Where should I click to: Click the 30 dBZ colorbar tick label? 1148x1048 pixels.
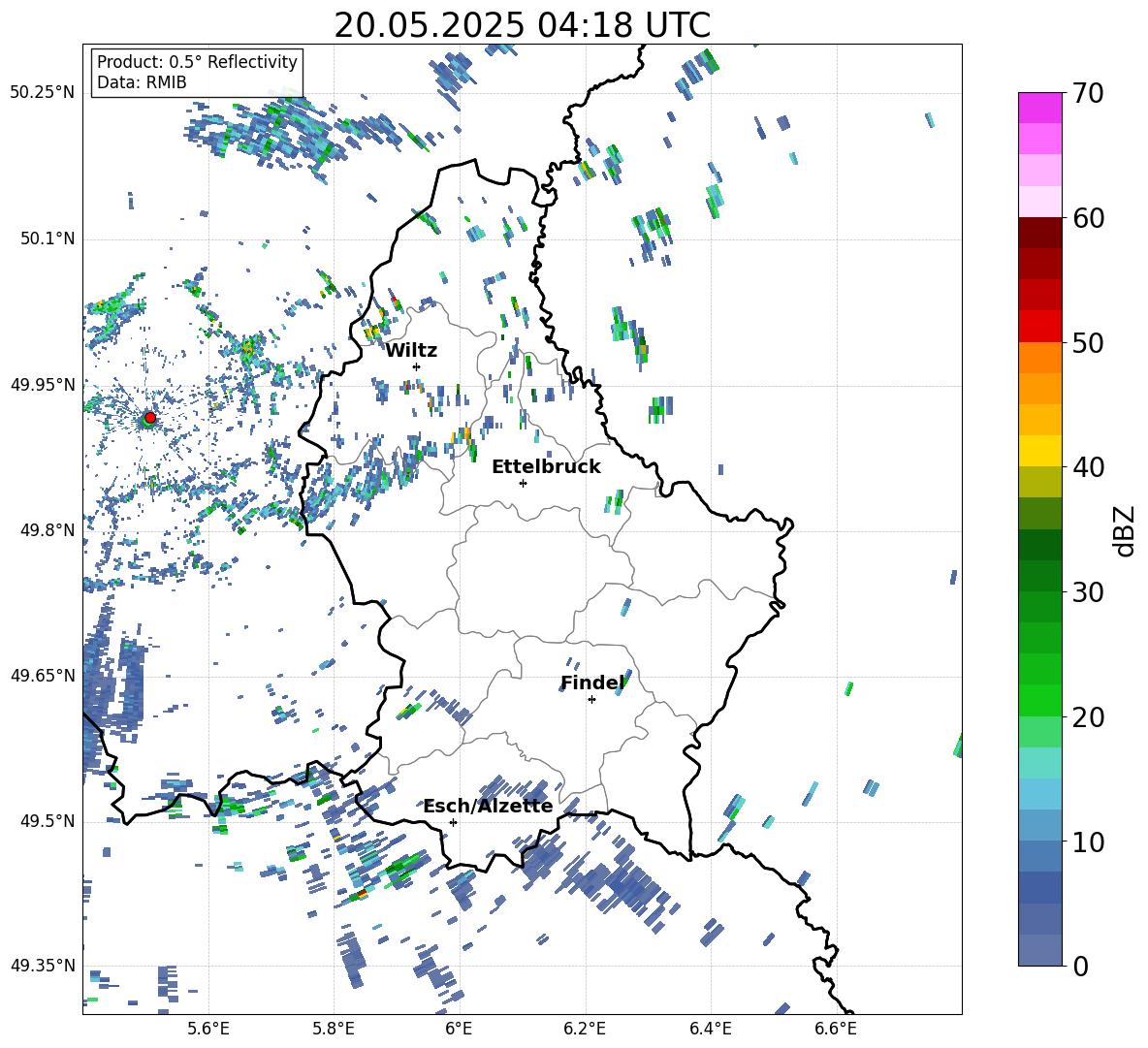point(1089,592)
